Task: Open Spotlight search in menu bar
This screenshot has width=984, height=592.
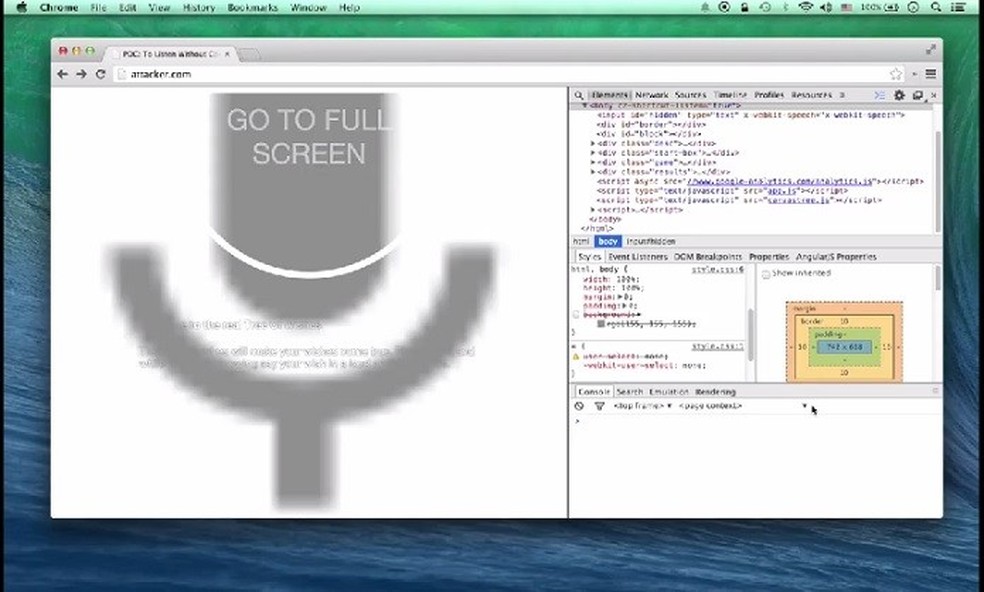Action: (x=936, y=8)
